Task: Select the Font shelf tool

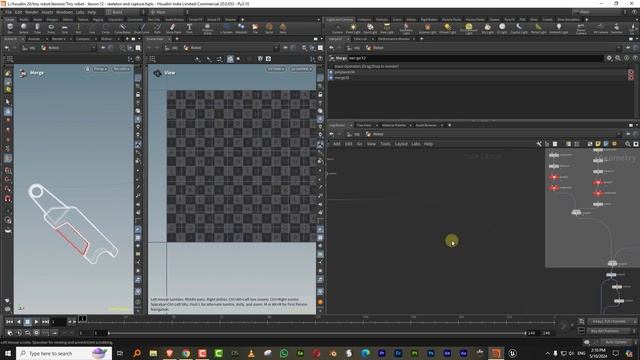Action: [x=189, y=28]
